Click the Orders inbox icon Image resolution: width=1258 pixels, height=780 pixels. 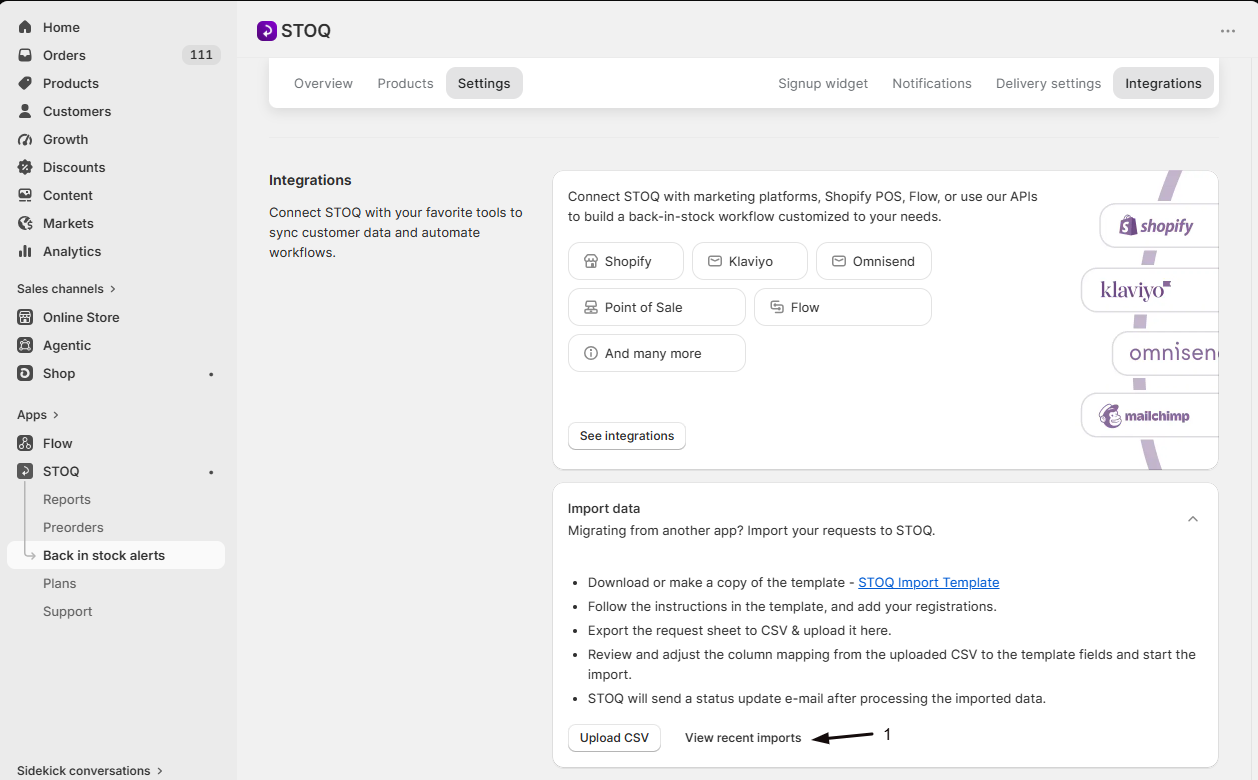[25, 55]
